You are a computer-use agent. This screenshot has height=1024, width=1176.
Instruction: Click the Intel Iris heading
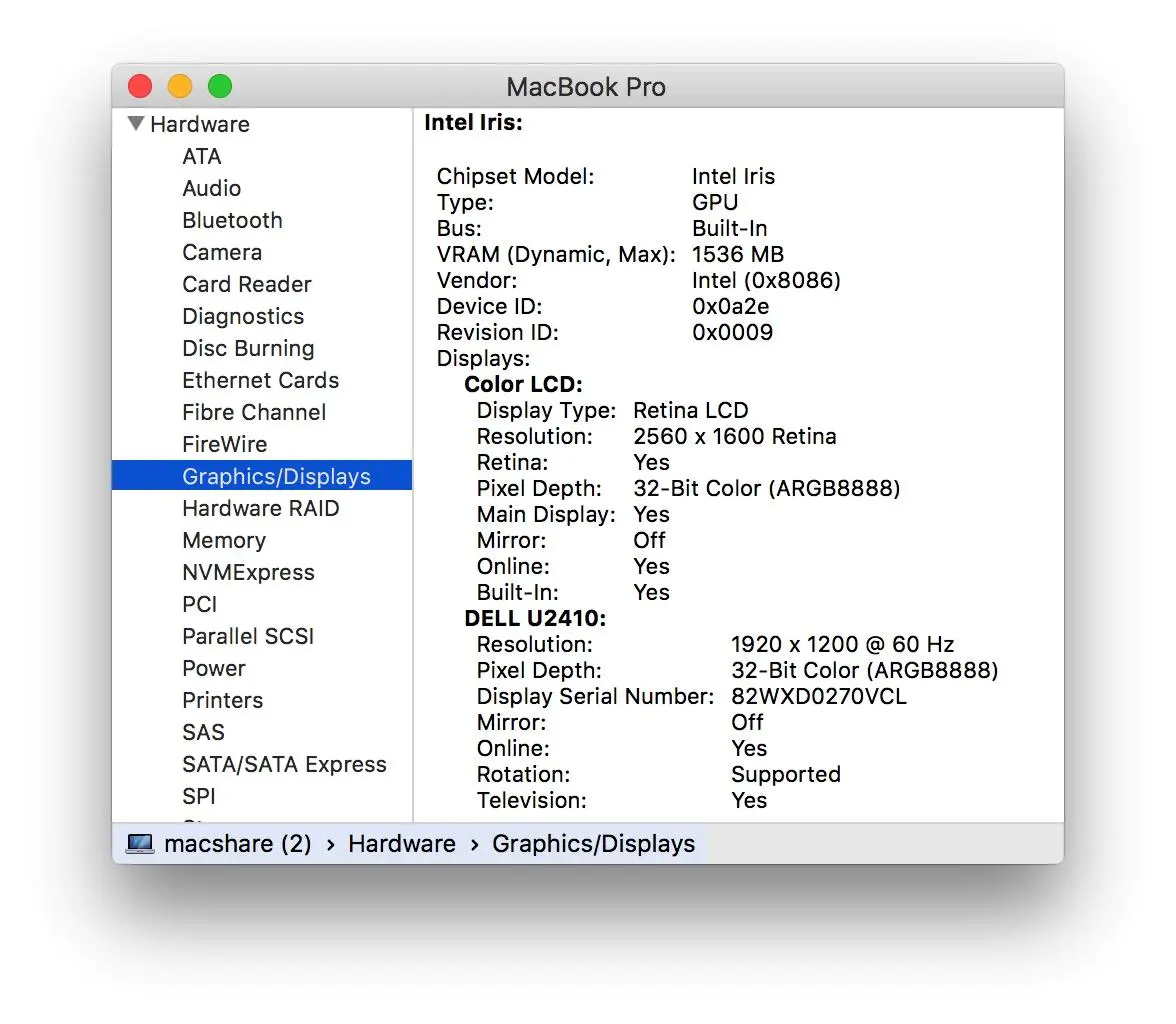pos(473,122)
